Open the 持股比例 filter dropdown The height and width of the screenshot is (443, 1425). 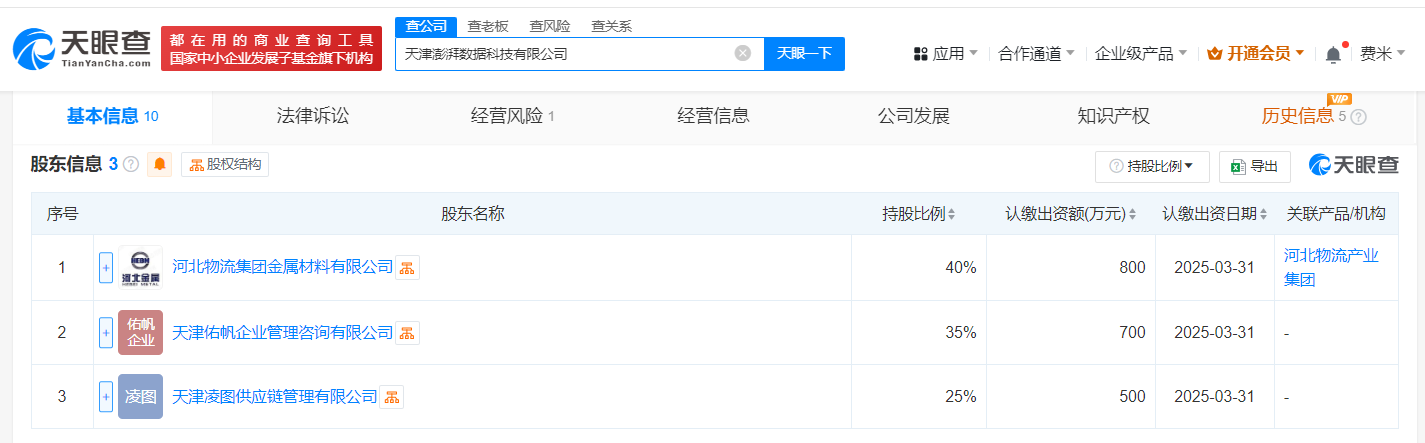click(1152, 166)
